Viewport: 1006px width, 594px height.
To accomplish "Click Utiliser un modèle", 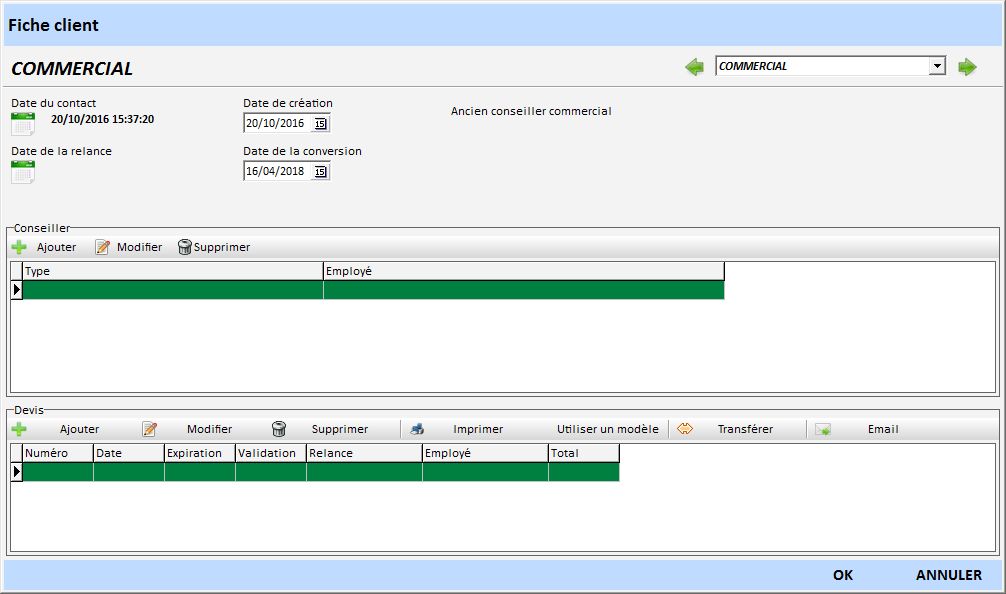I will pos(607,429).
